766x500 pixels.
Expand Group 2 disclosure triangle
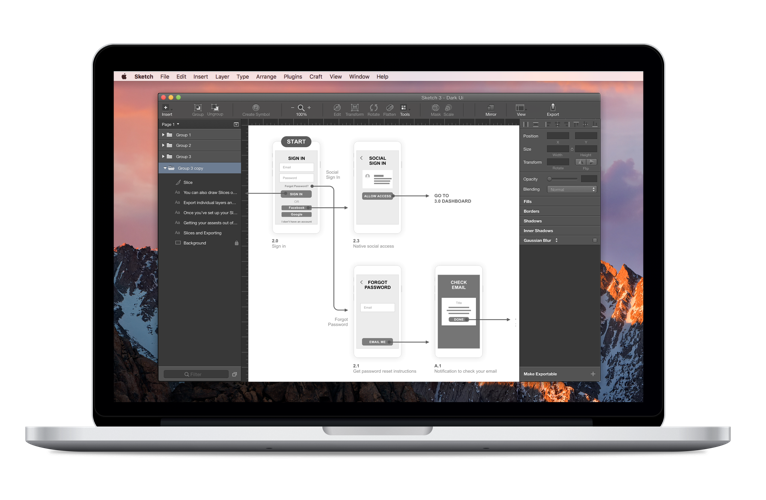point(163,146)
